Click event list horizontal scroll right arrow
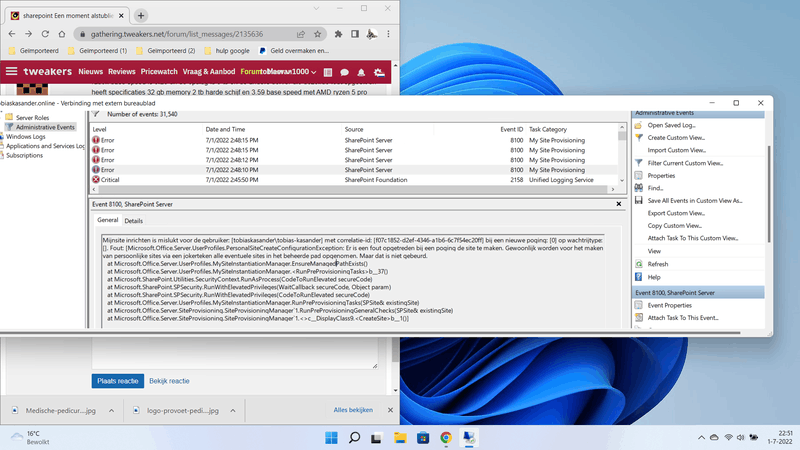Screen dimensions: 800x450 pyautogui.click(x=613, y=189)
